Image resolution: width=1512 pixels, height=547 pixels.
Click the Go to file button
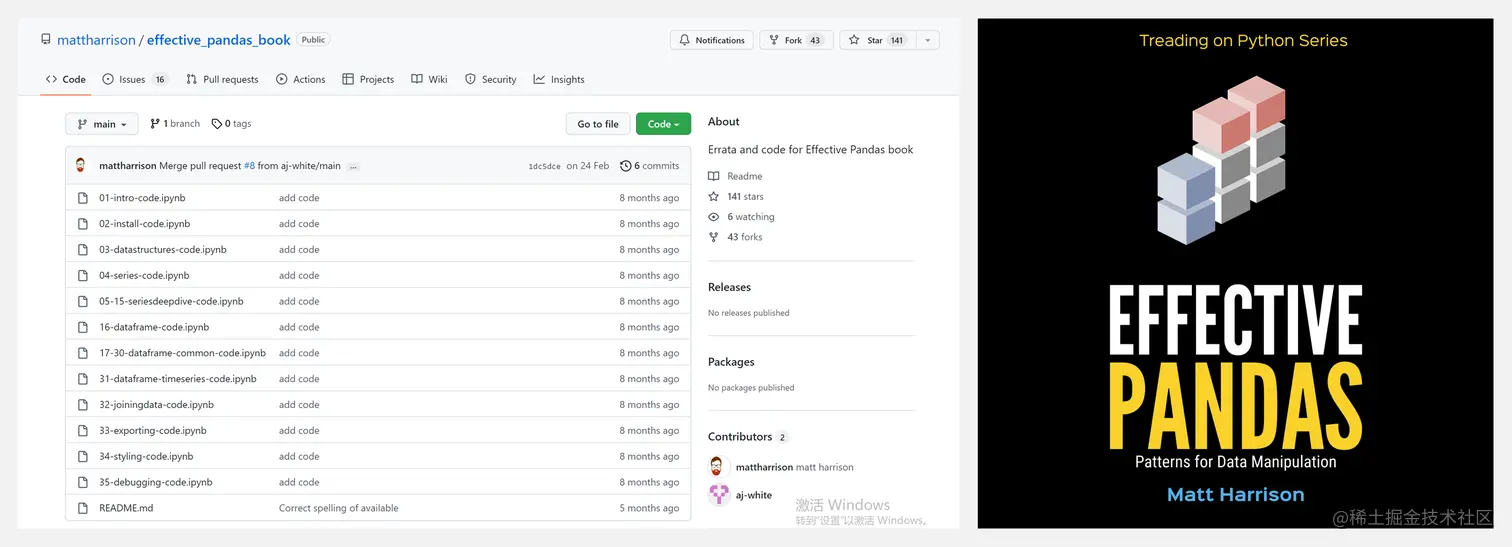(598, 124)
